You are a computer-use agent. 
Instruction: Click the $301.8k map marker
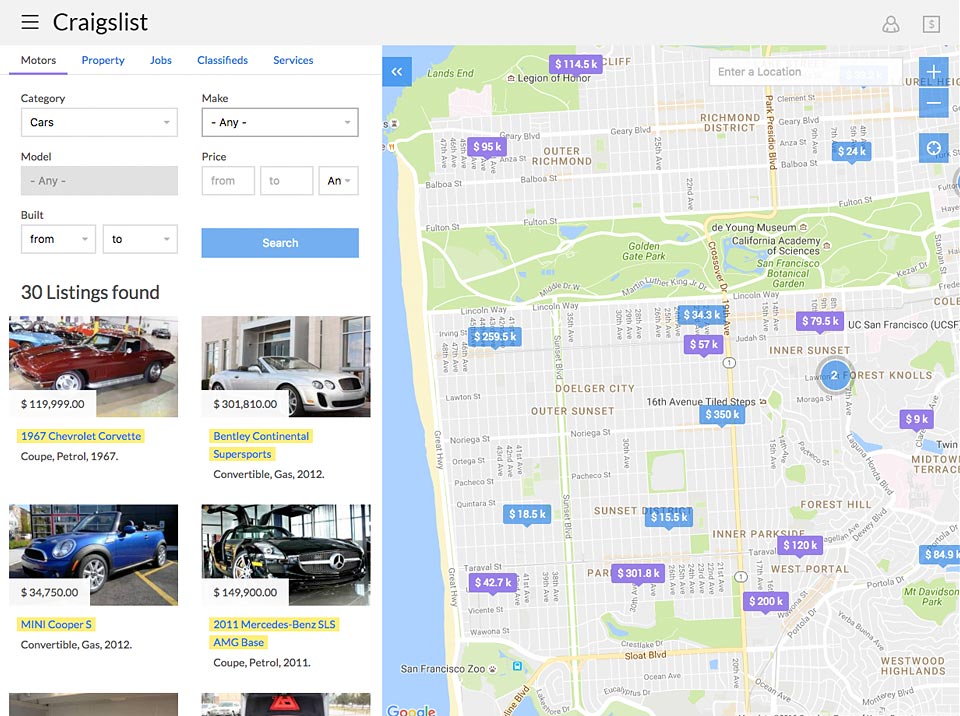coord(638,573)
